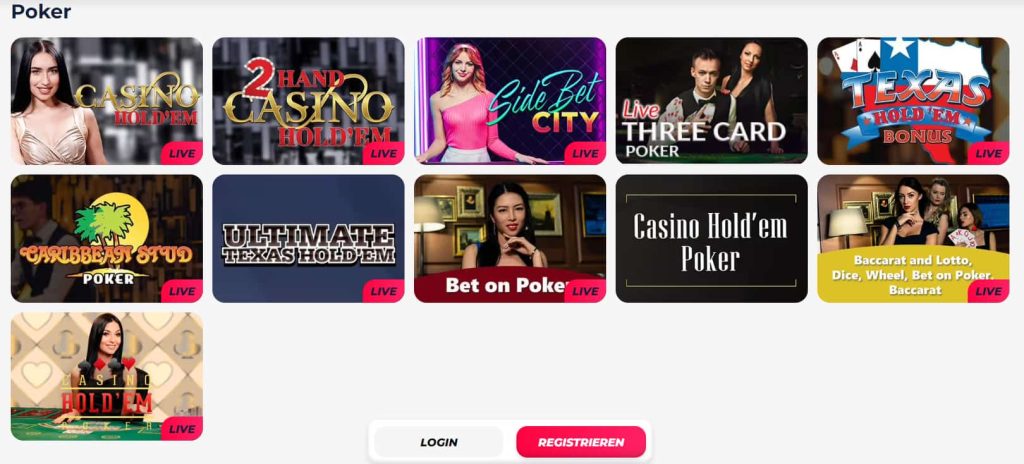Launch the Side Bet City game
The height and width of the screenshot is (464, 1024).
pyautogui.click(x=510, y=101)
